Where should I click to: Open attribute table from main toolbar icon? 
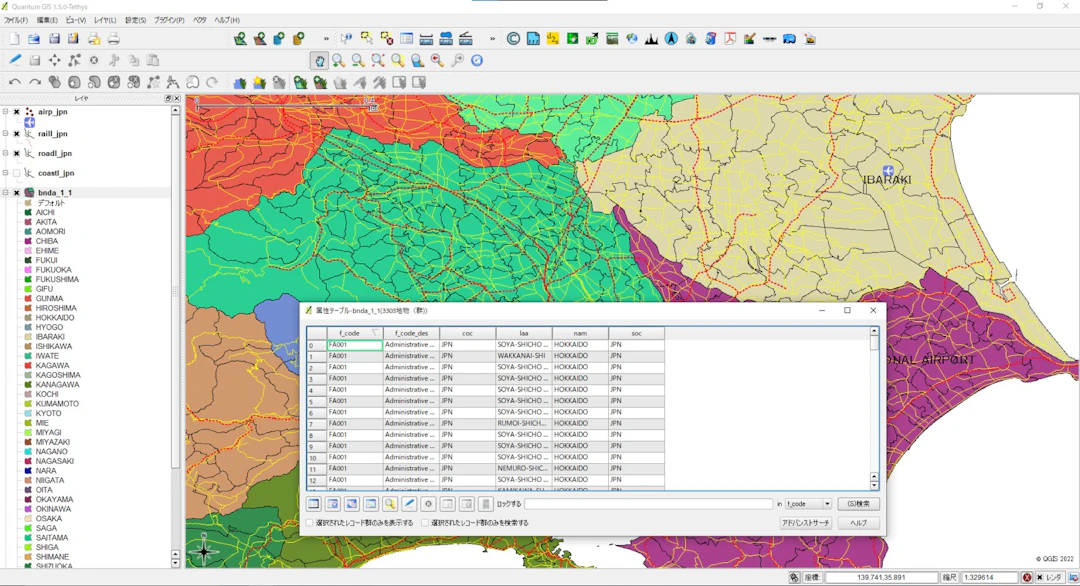(x=406, y=39)
